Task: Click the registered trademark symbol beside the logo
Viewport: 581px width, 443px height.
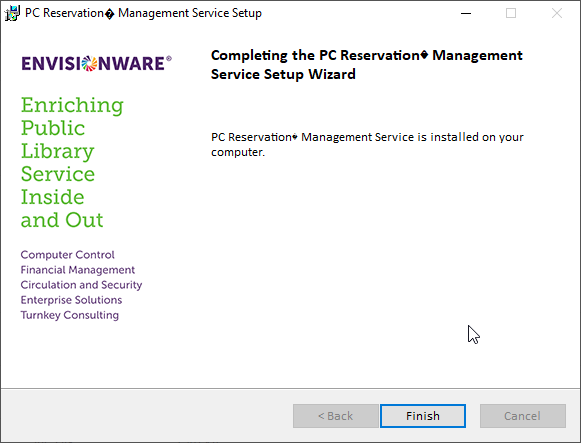Action: [169, 58]
